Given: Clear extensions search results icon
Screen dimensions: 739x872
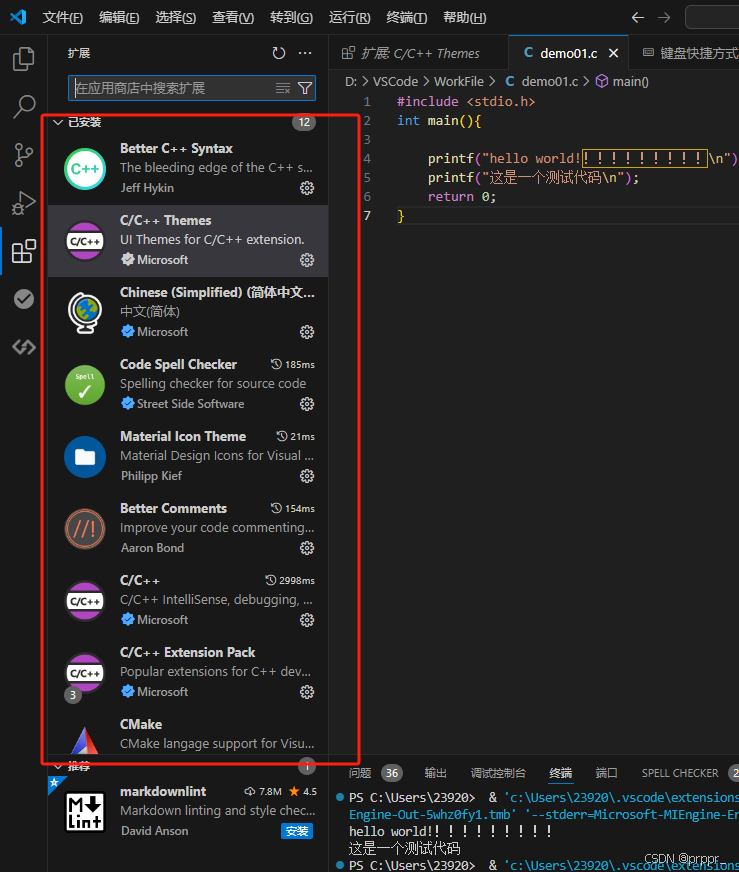Looking at the screenshot, I should point(283,88).
